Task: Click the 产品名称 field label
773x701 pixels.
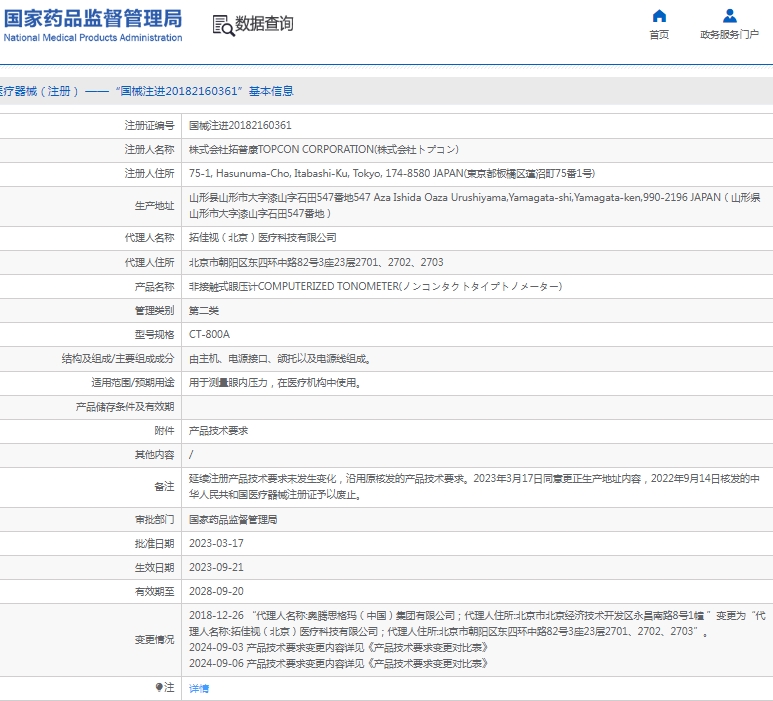Action: pyautogui.click(x=154, y=286)
